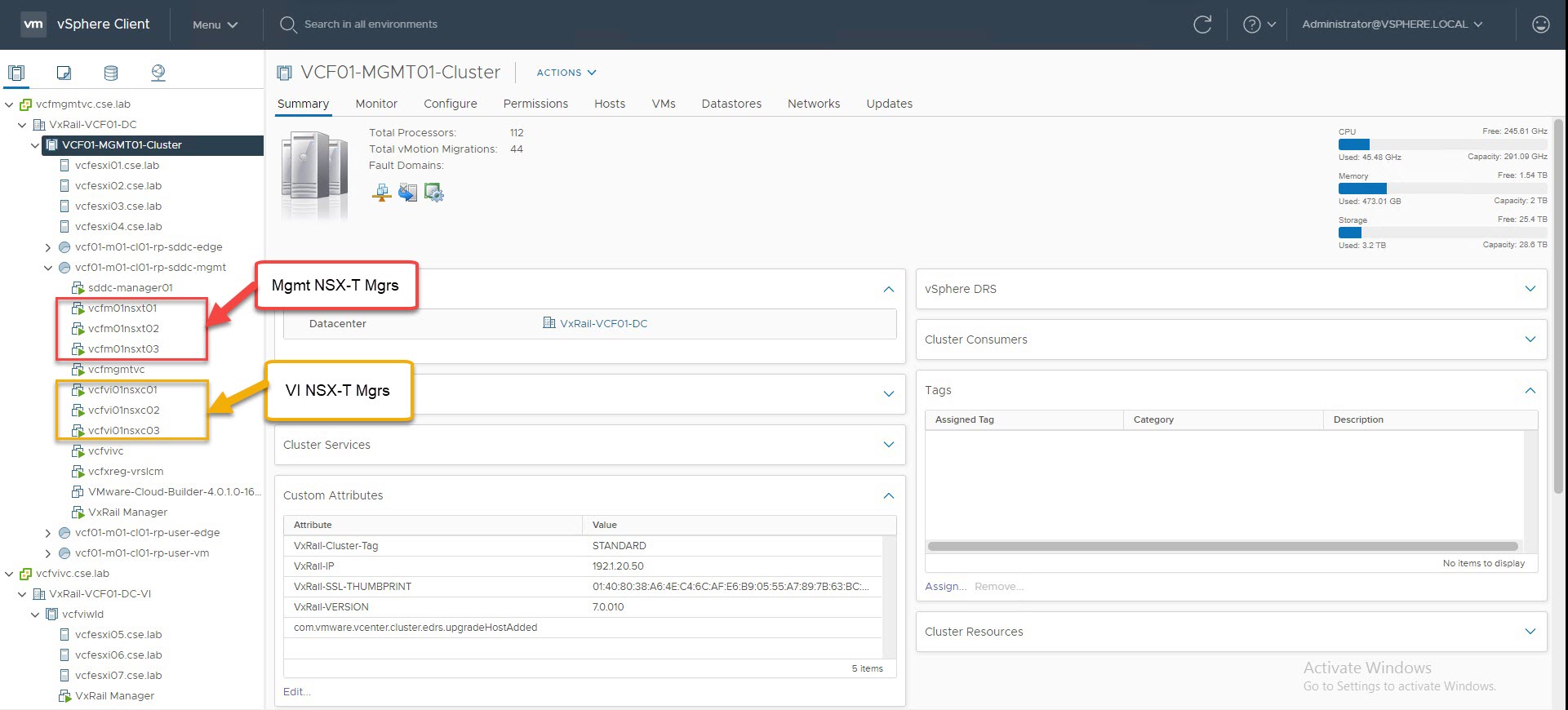This screenshot has width=1568, height=710.
Task: Follow the VxRail-VCF01-DC datacenter link
Action: tap(603, 324)
